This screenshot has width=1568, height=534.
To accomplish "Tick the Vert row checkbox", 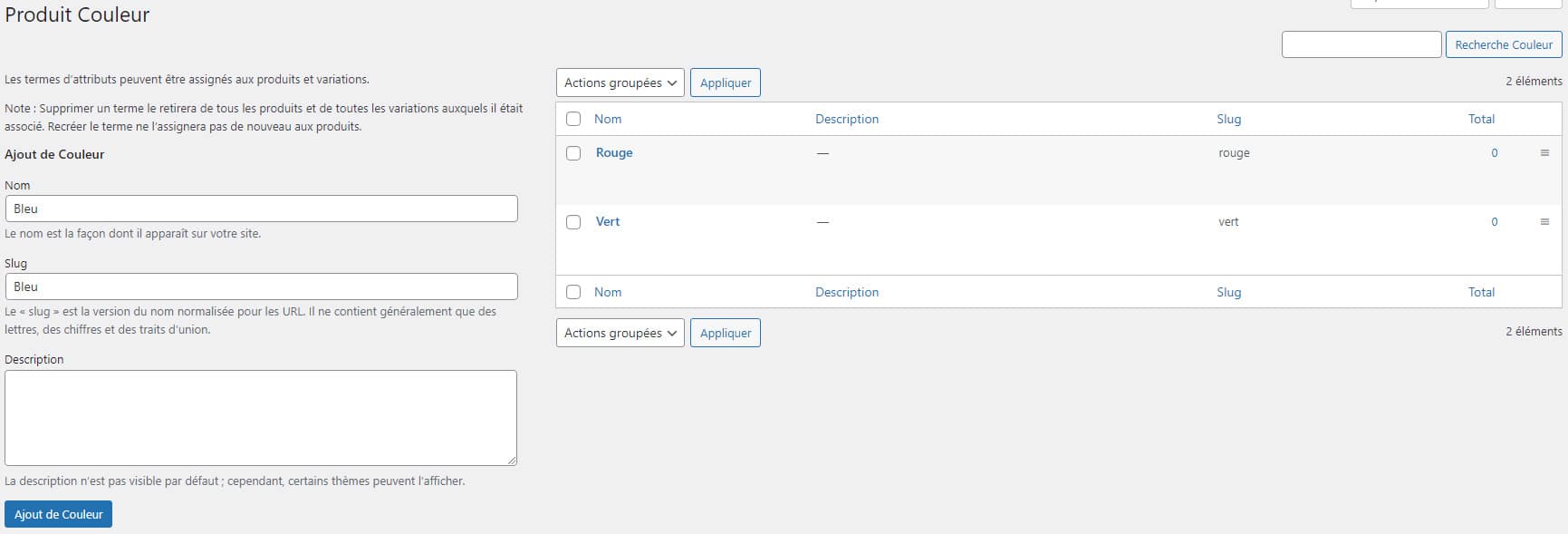I will [573, 222].
